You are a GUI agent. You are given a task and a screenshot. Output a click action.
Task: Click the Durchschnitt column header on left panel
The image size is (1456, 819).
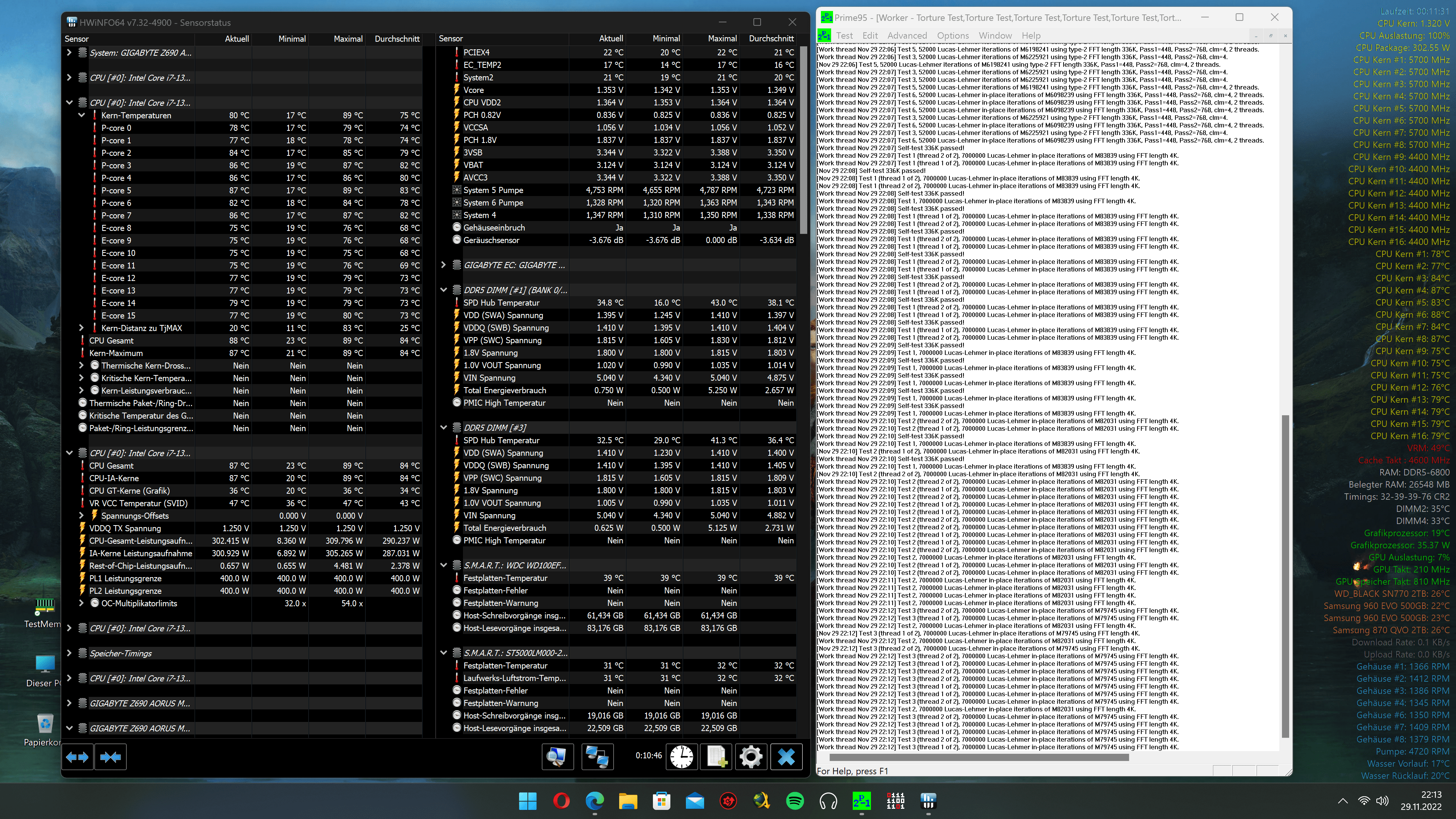(397, 39)
